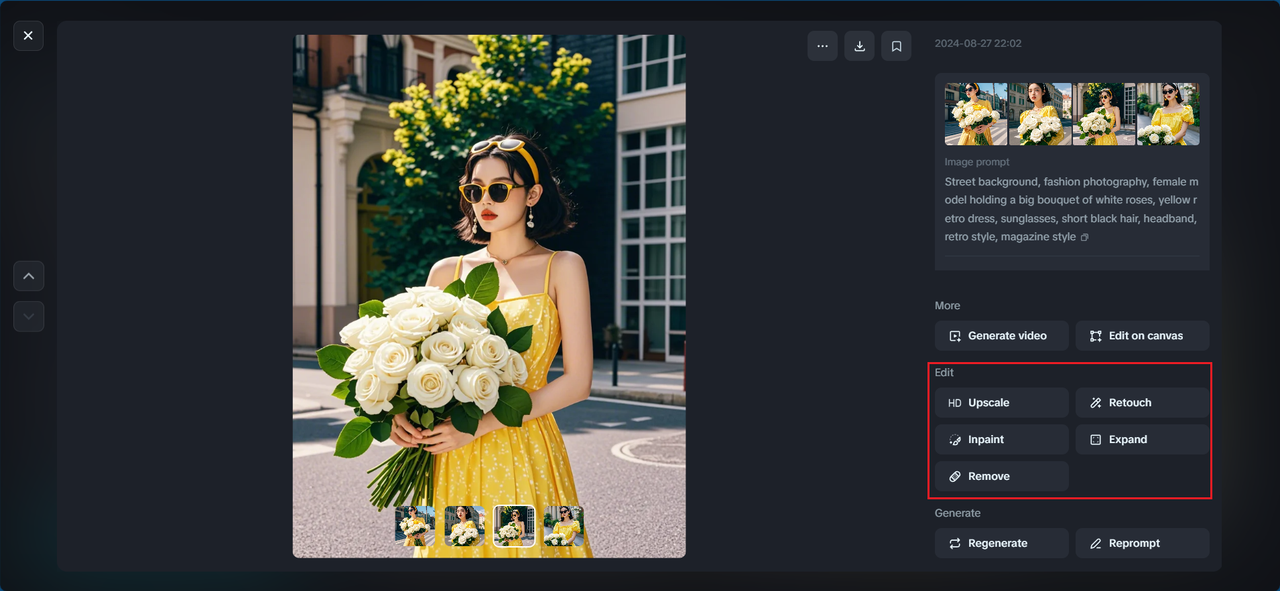Open Edit on canvas
The width and height of the screenshot is (1280, 591).
click(x=1142, y=336)
